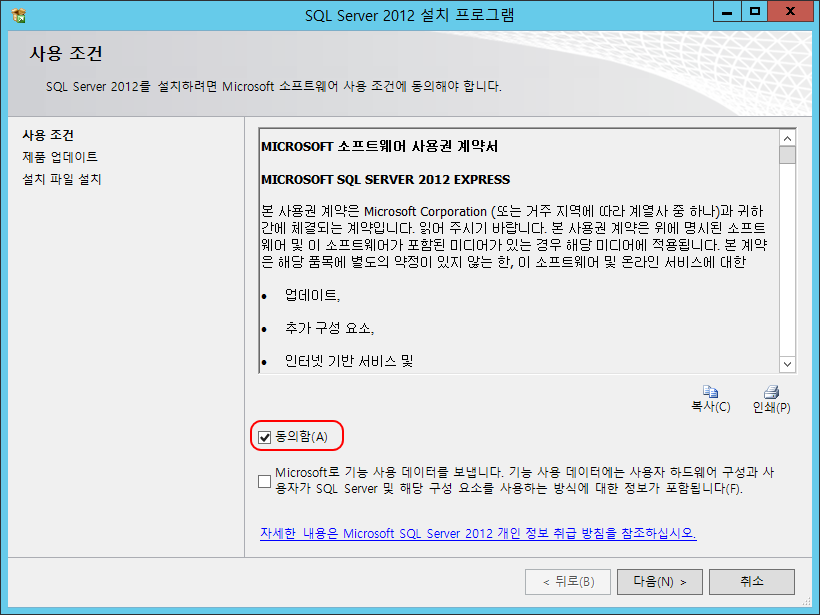The image size is (820, 615).
Task: Minimize the SQL Server 2012 setup window
Action: (727, 12)
